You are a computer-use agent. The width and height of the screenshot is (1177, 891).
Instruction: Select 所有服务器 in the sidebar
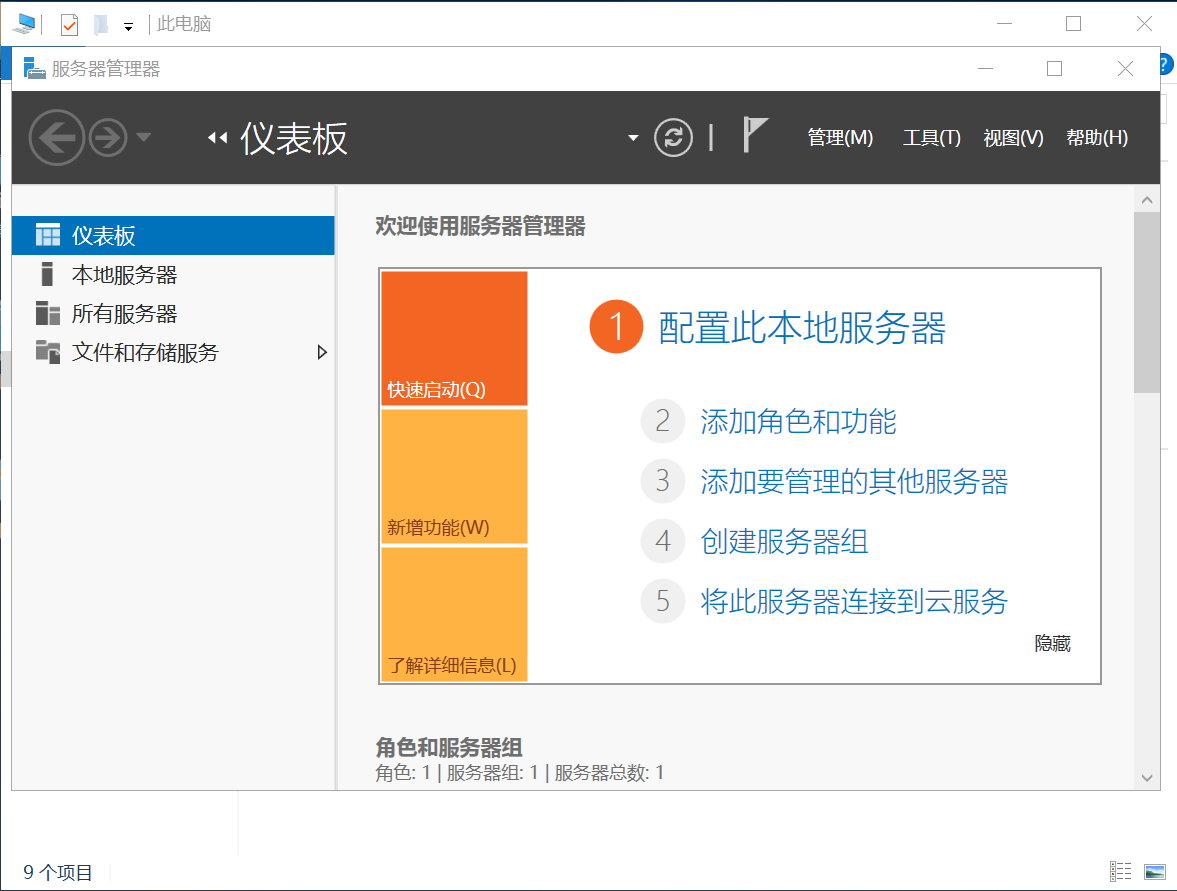click(x=173, y=314)
